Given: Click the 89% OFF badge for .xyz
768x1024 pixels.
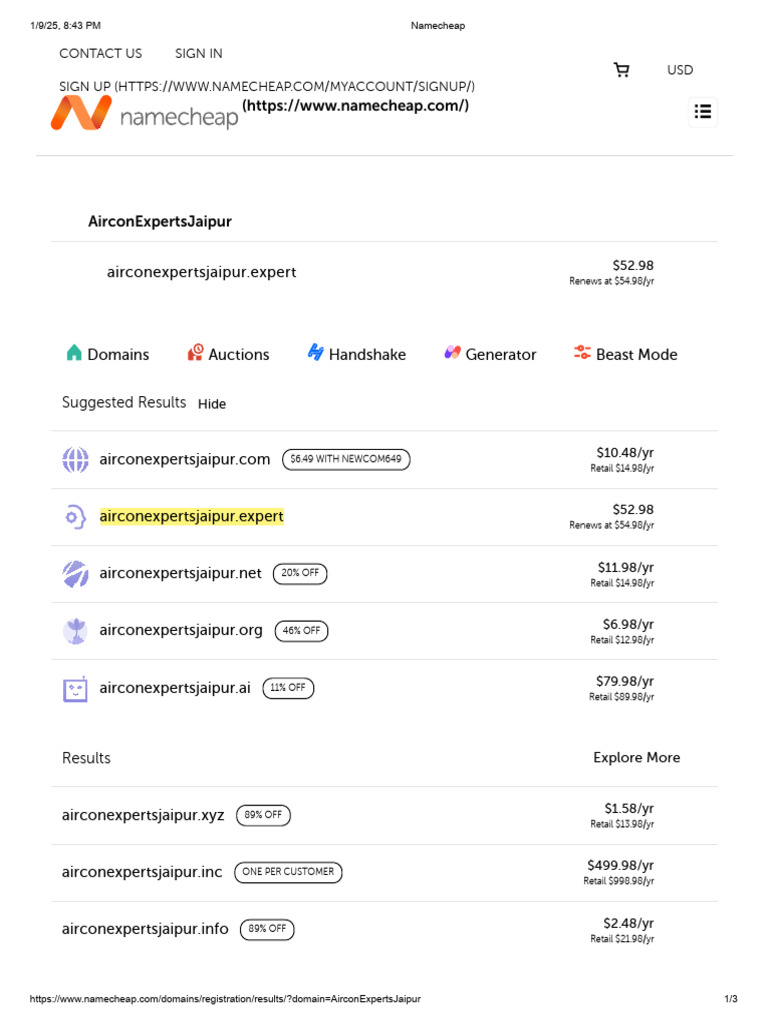Looking at the screenshot, I should pos(263,815).
